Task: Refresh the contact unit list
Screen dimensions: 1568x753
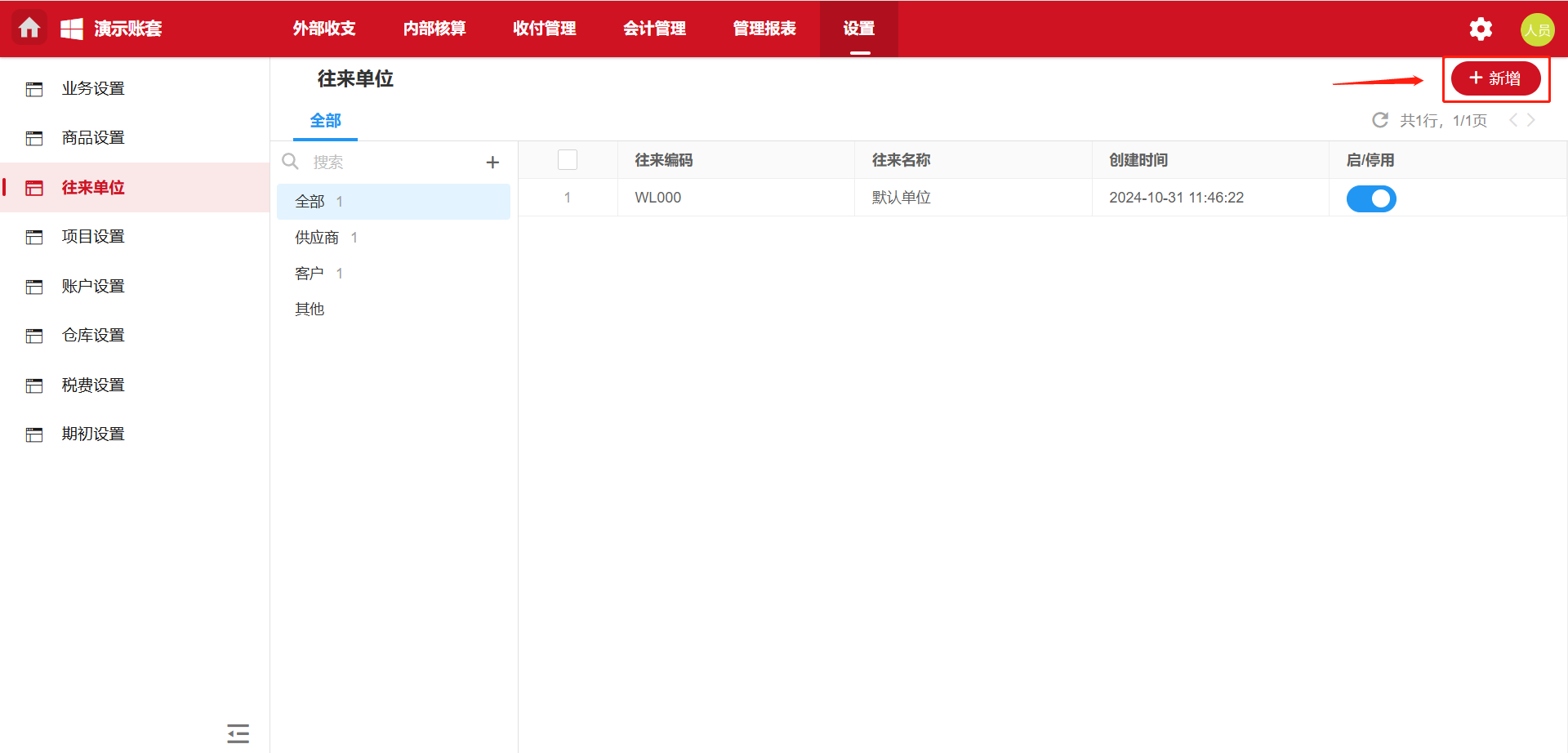Action: point(1380,120)
